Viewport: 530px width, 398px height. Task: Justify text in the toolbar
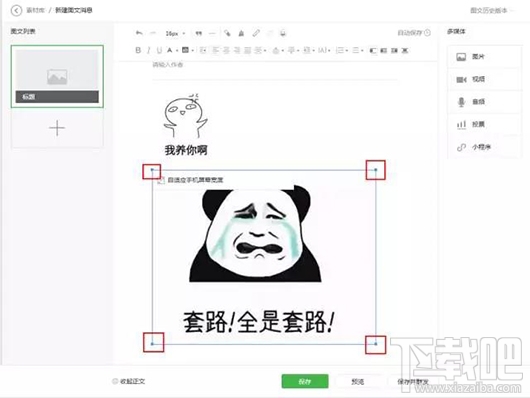click(248, 50)
